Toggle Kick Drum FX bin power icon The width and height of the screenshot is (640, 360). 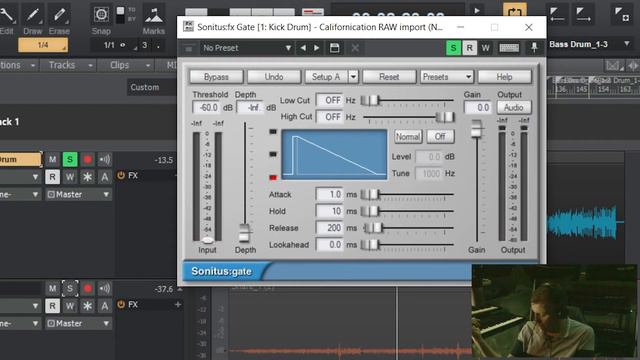[121, 176]
